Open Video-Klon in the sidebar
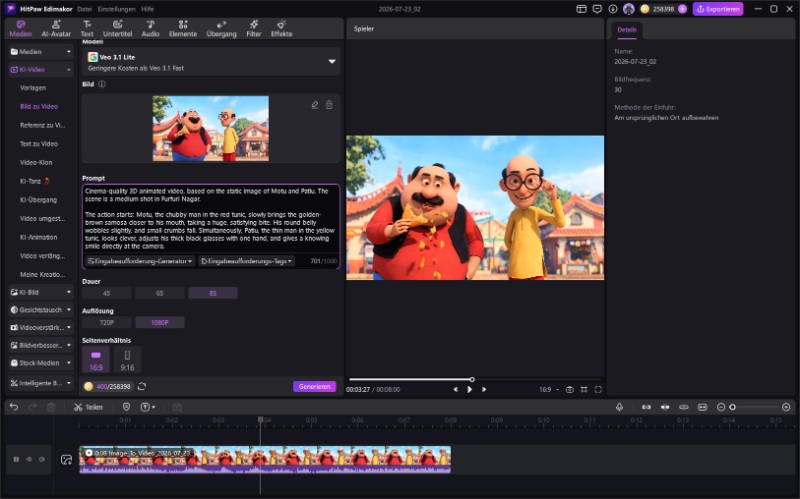The height and width of the screenshot is (499, 800). pos(36,163)
